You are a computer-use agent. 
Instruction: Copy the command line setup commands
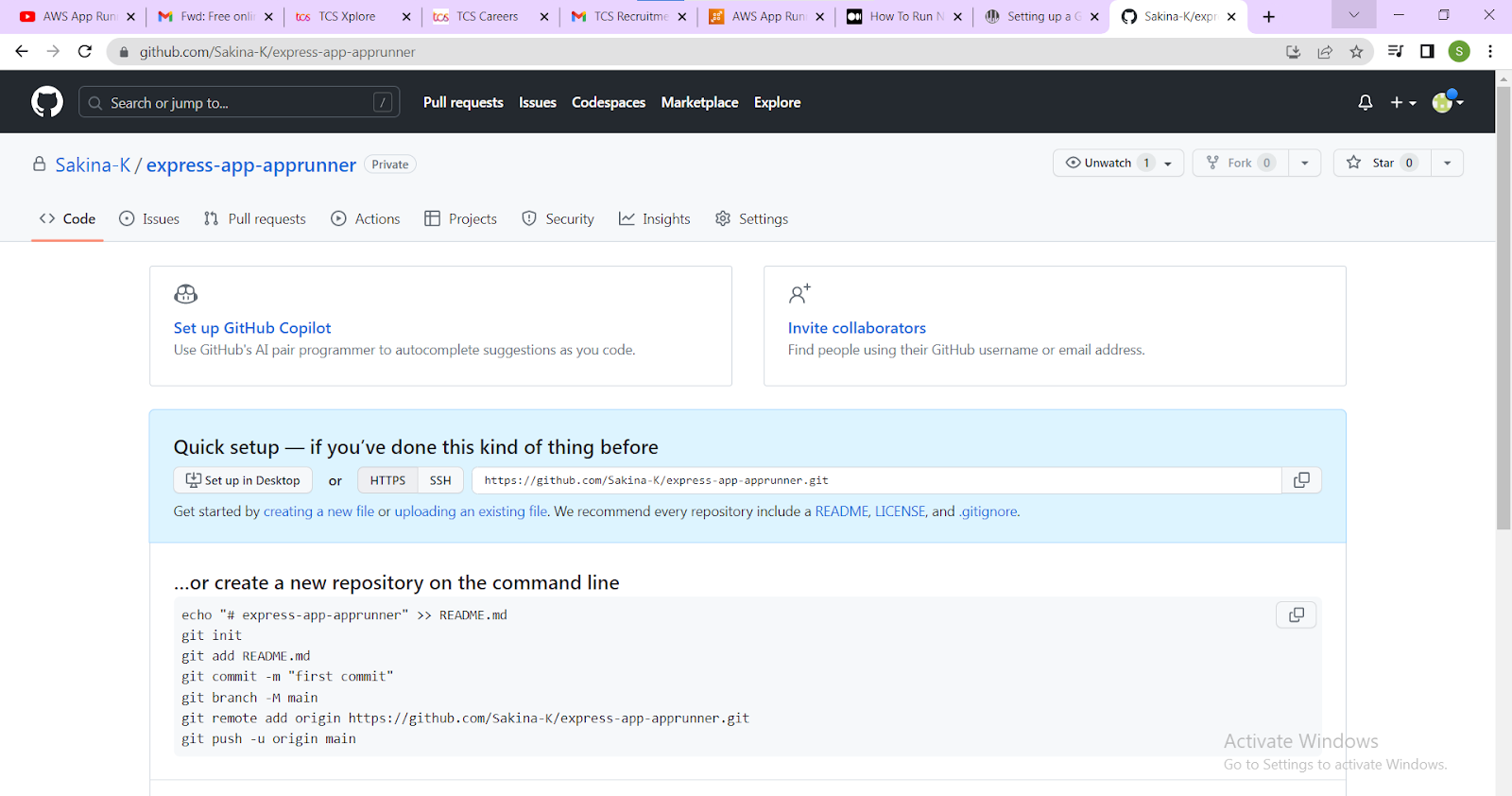(x=1297, y=615)
